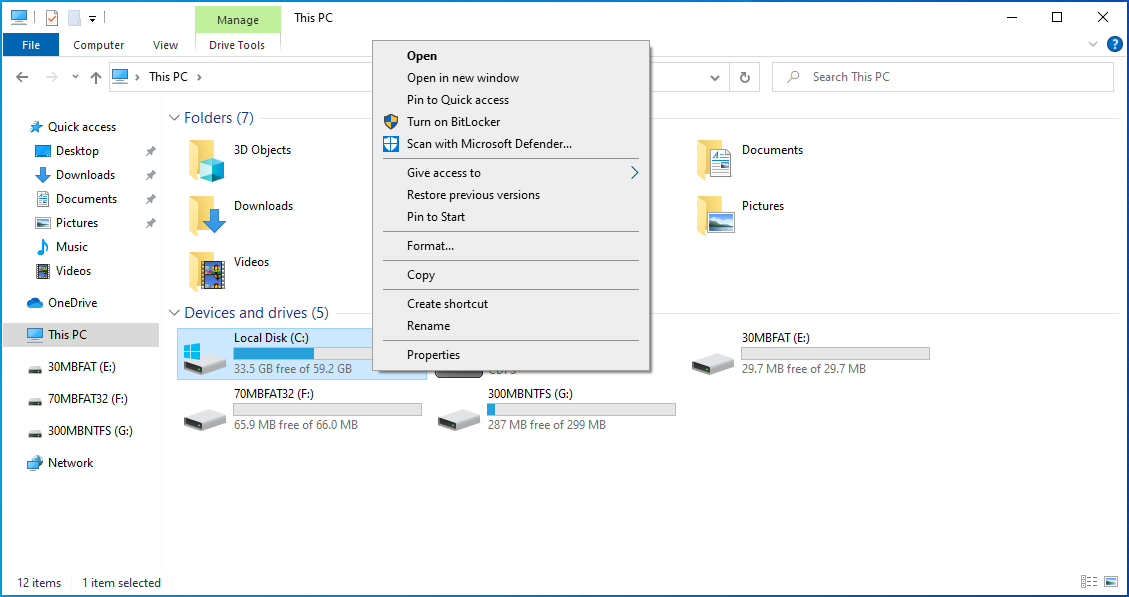
Task: Select 30MBFAT (E:) drive icon in Devices
Action: point(713,362)
